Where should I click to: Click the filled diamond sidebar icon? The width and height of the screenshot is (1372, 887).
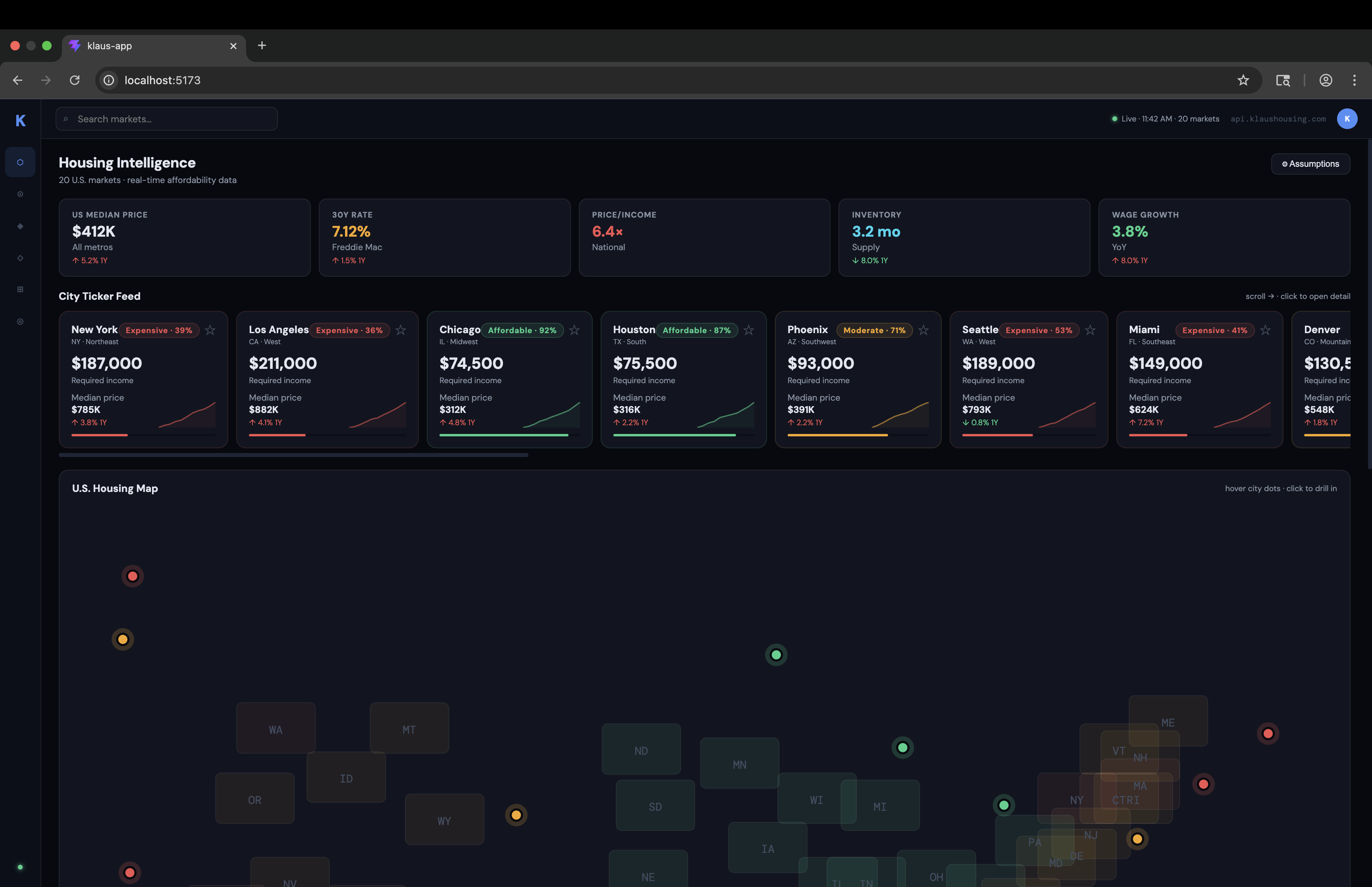pos(20,226)
